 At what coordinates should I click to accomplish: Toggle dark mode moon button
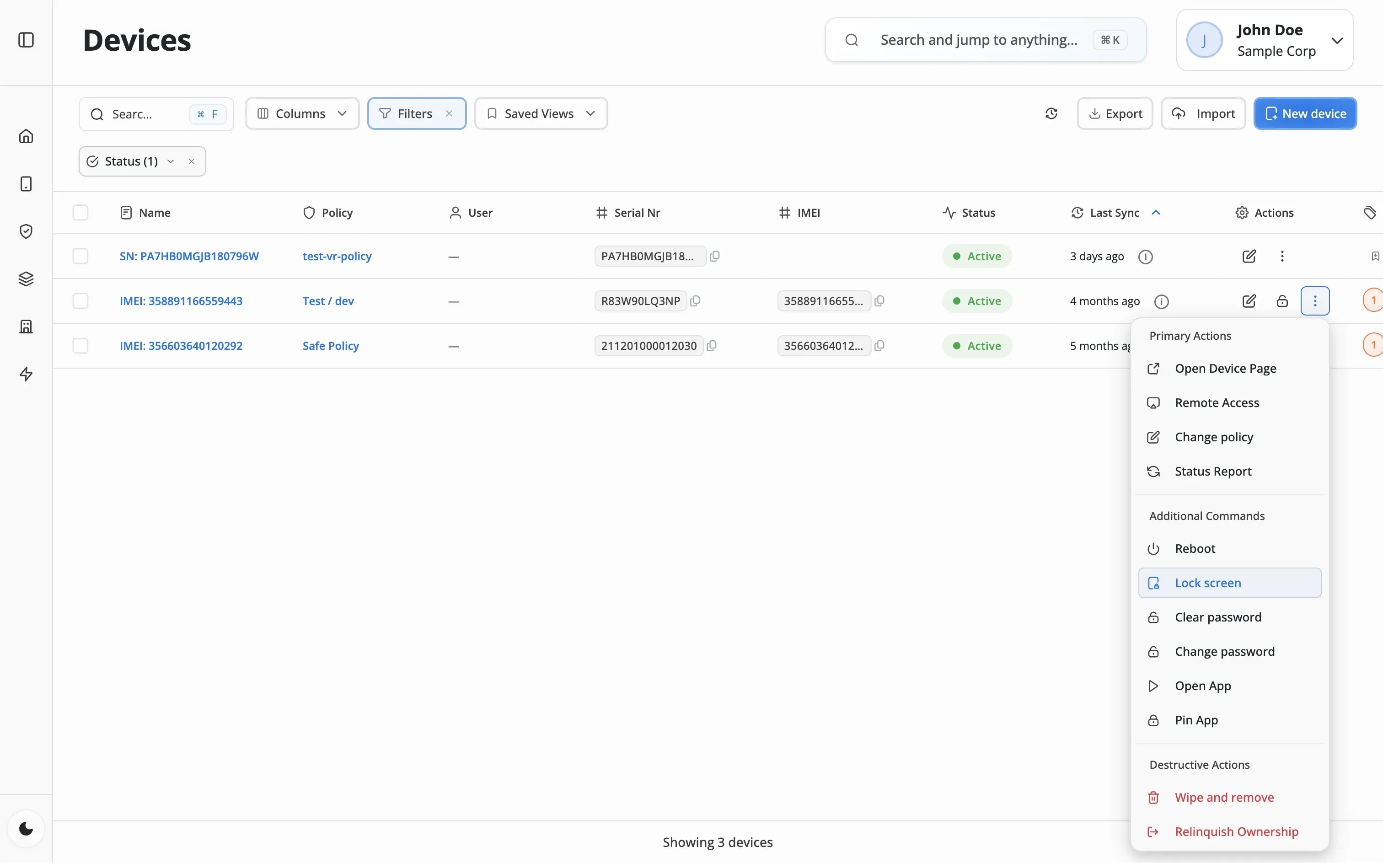(26, 828)
